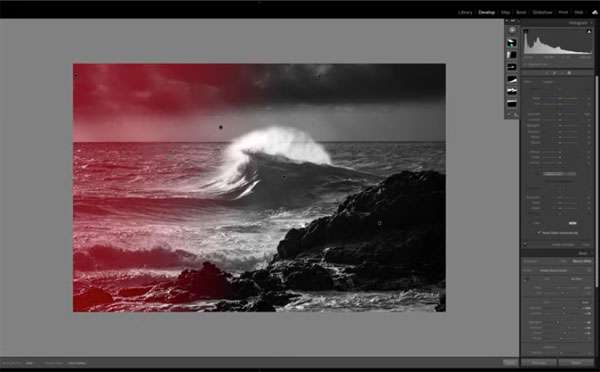
Task: Click the Auto tone button
Action: tap(585, 302)
